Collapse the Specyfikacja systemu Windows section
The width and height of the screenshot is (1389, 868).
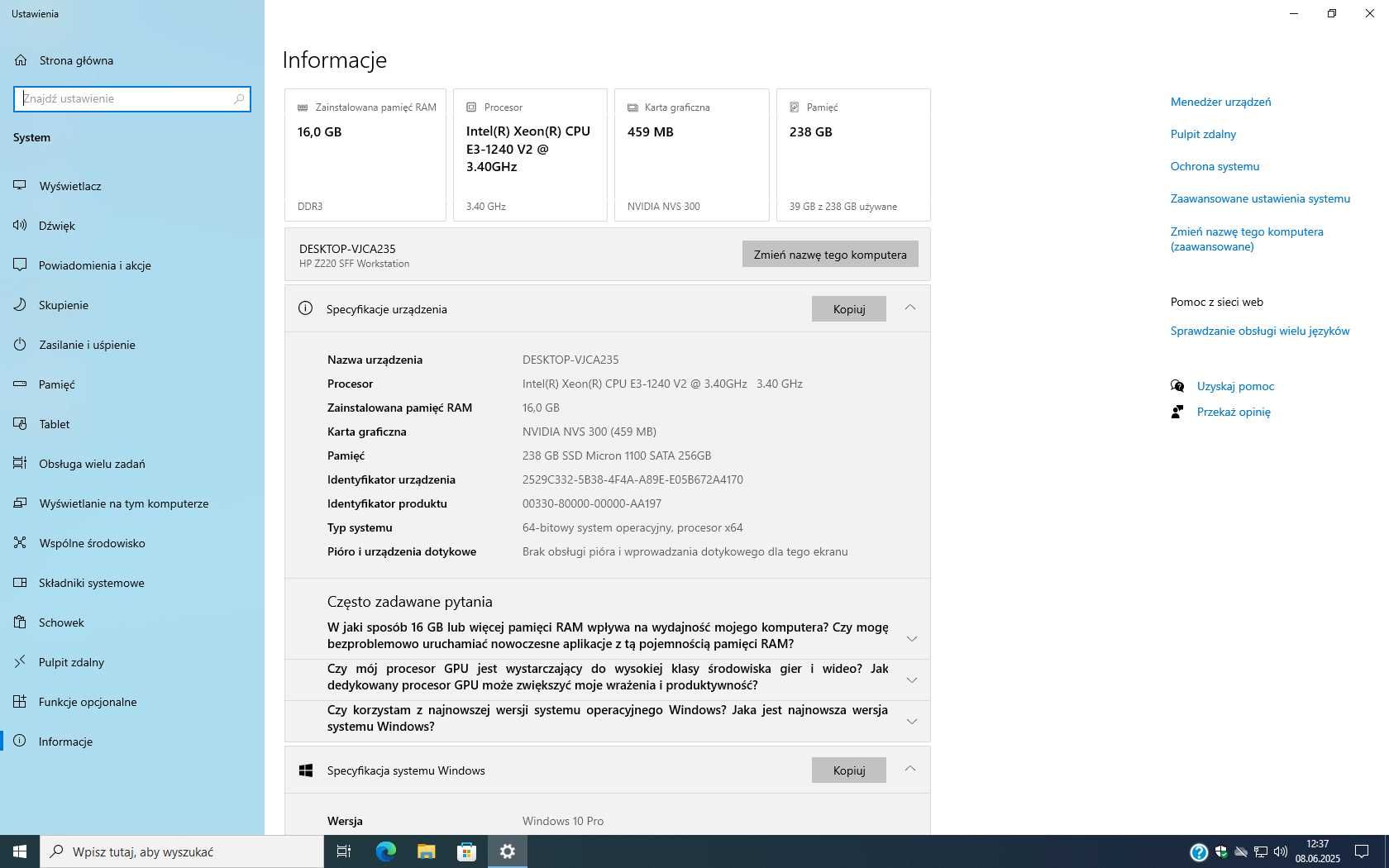[x=910, y=769]
